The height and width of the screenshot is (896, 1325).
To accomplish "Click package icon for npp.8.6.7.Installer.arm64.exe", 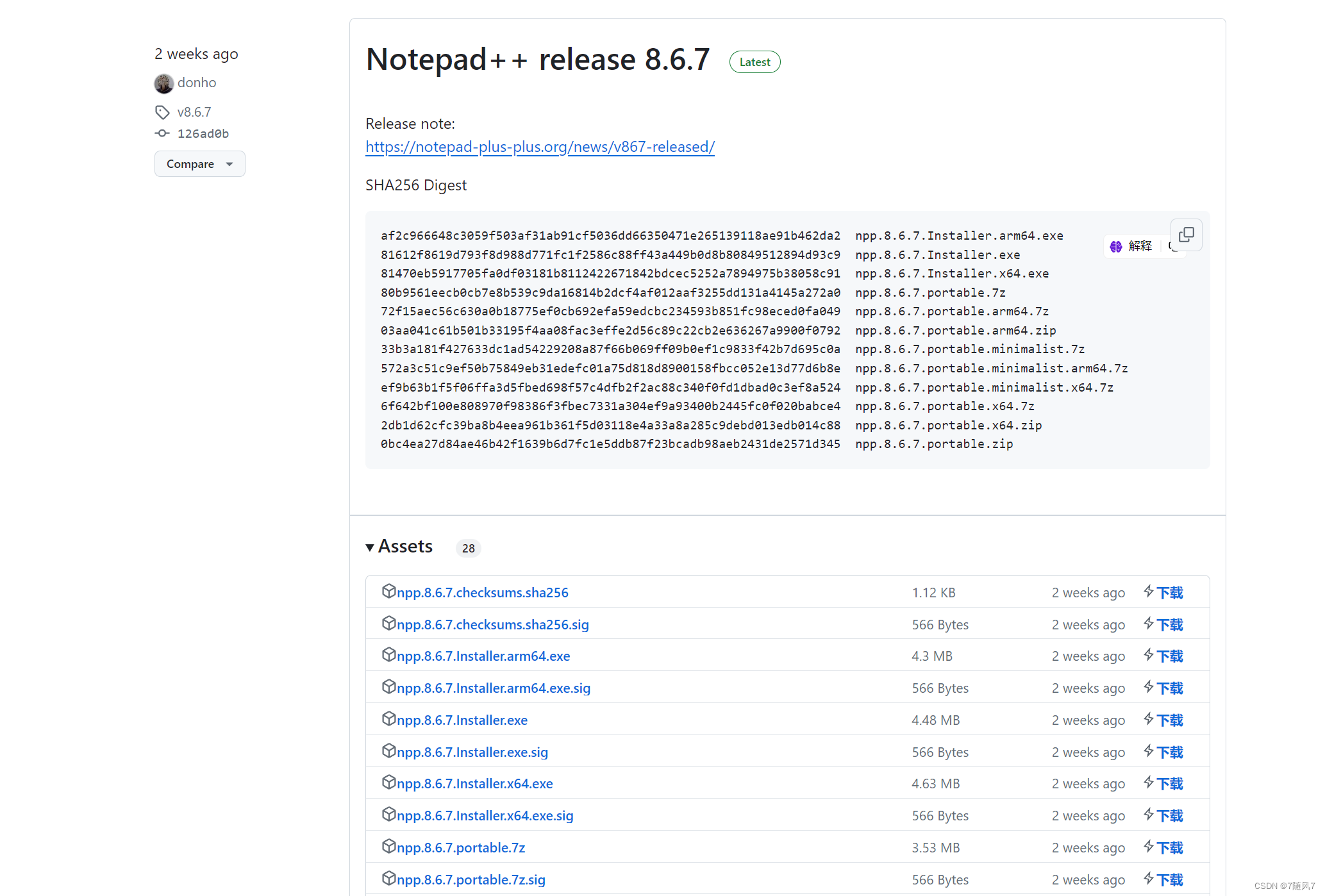I will click(x=388, y=654).
